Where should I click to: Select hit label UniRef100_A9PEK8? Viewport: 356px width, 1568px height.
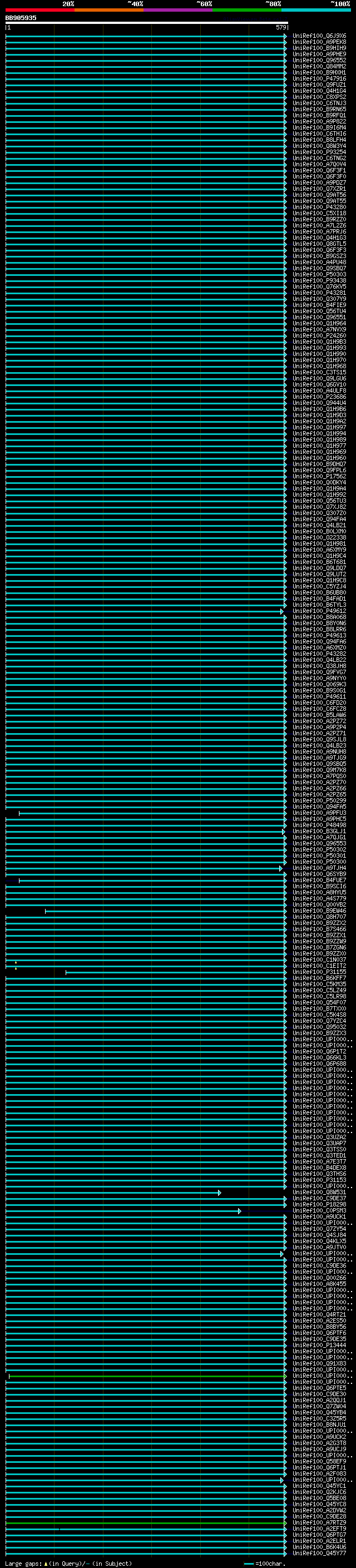coord(319,42)
